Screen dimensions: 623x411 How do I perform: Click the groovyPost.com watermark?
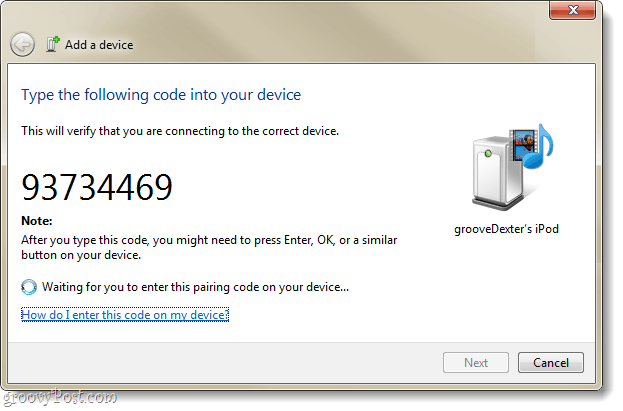click(x=60, y=397)
